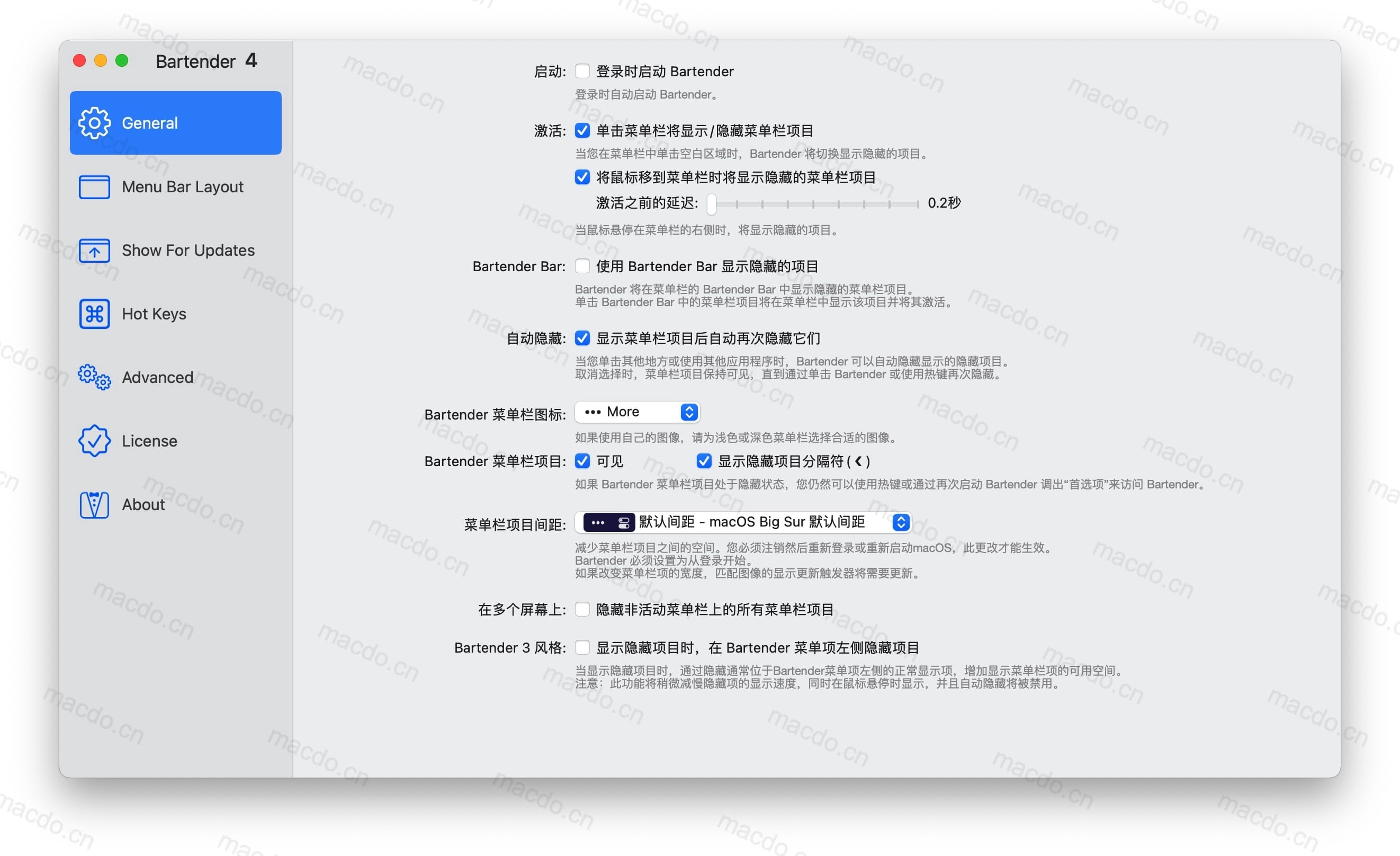Click the General gear icon
The width and height of the screenshot is (1400, 856).
pyautogui.click(x=94, y=123)
